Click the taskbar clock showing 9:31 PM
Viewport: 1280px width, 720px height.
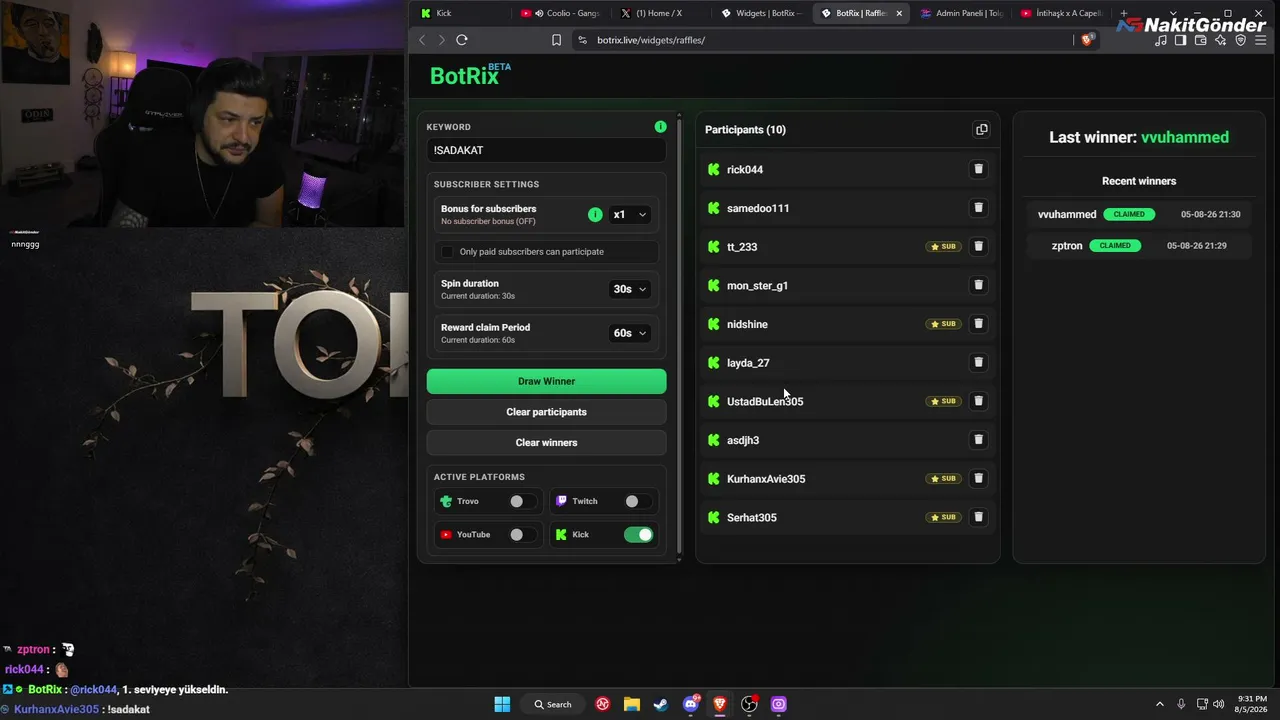pyautogui.click(x=1252, y=704)
